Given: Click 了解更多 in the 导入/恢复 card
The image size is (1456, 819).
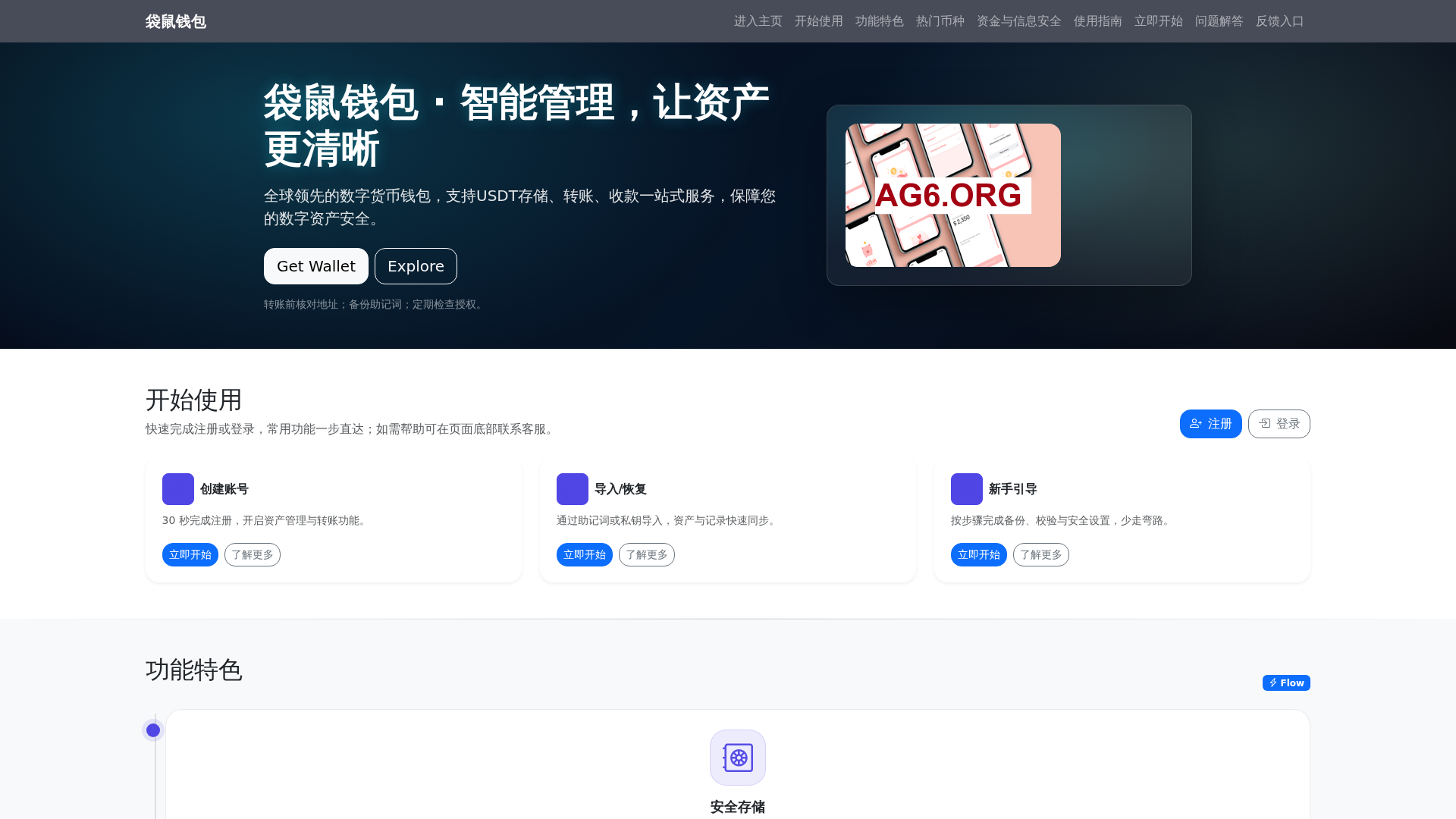Looking at the screenshot, I should click(647, 554).
